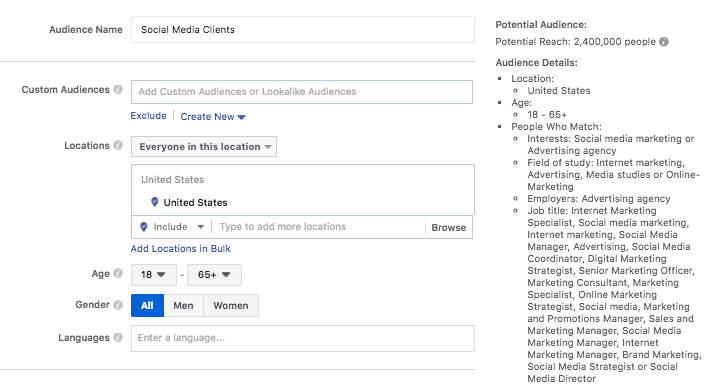Click the Gender info icon

[118, 305]
